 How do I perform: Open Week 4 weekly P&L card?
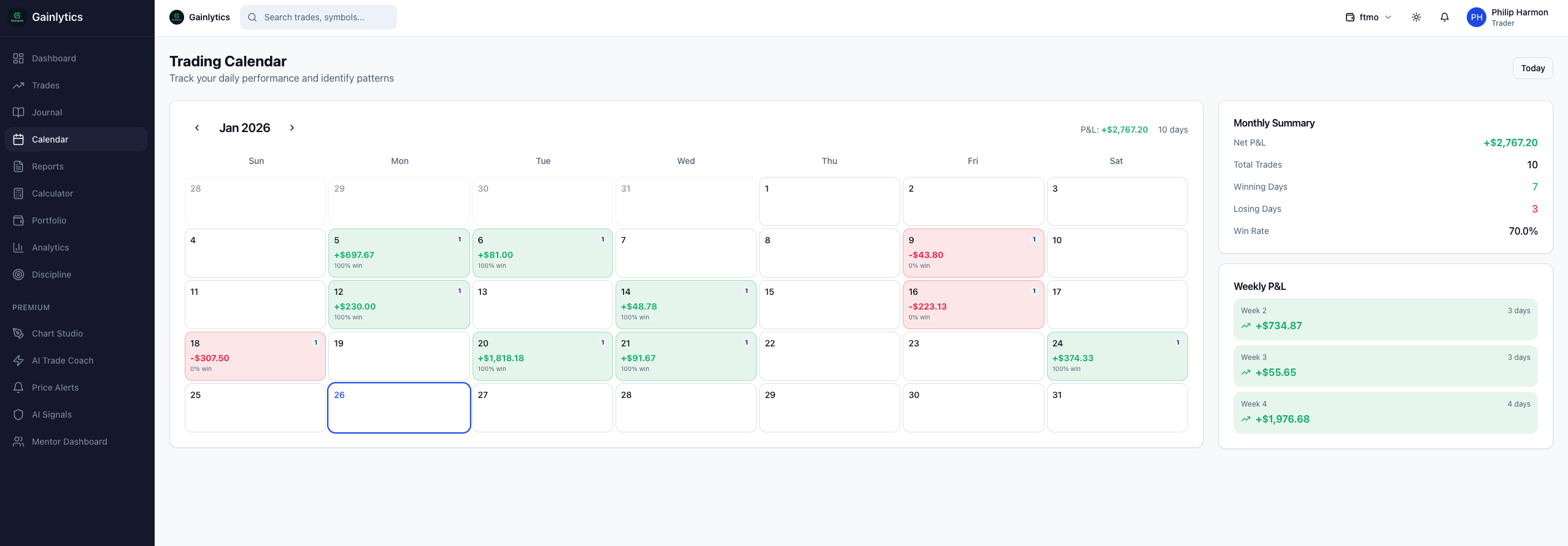click(1385, 412)
